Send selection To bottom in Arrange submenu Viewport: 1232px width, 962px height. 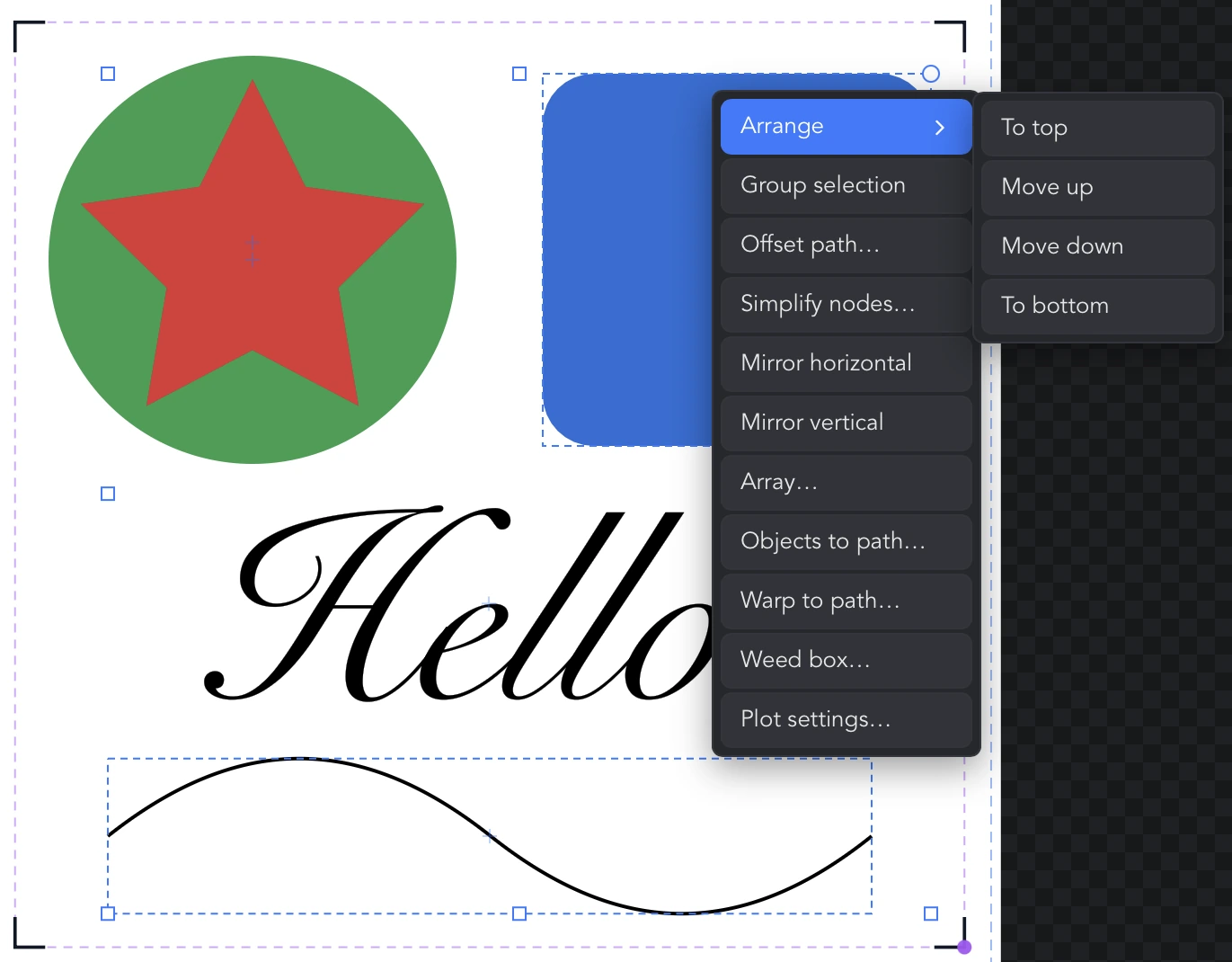point(1097,307)
